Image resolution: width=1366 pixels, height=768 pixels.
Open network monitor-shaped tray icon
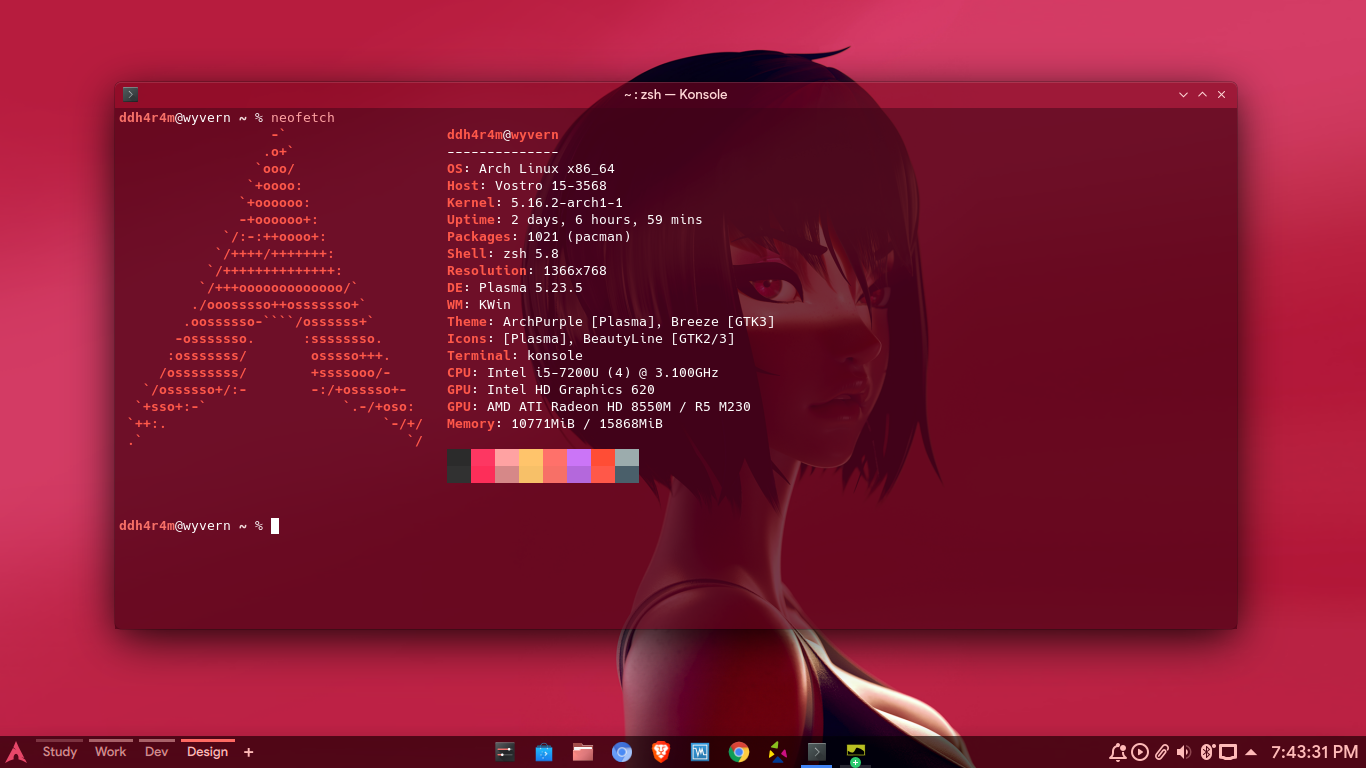tap(1228, 752)
